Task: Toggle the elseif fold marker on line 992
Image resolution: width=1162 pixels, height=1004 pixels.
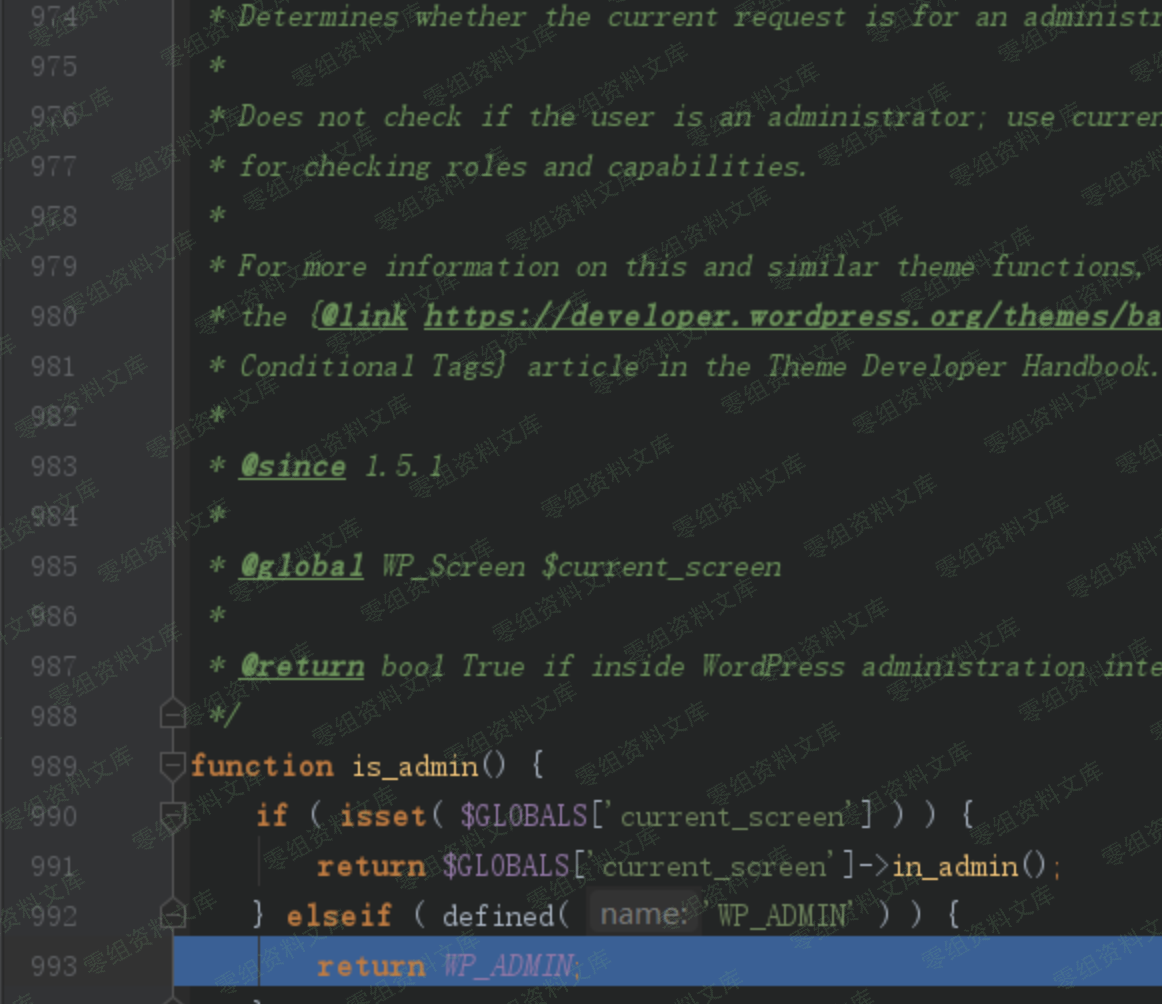Action: 172,916
